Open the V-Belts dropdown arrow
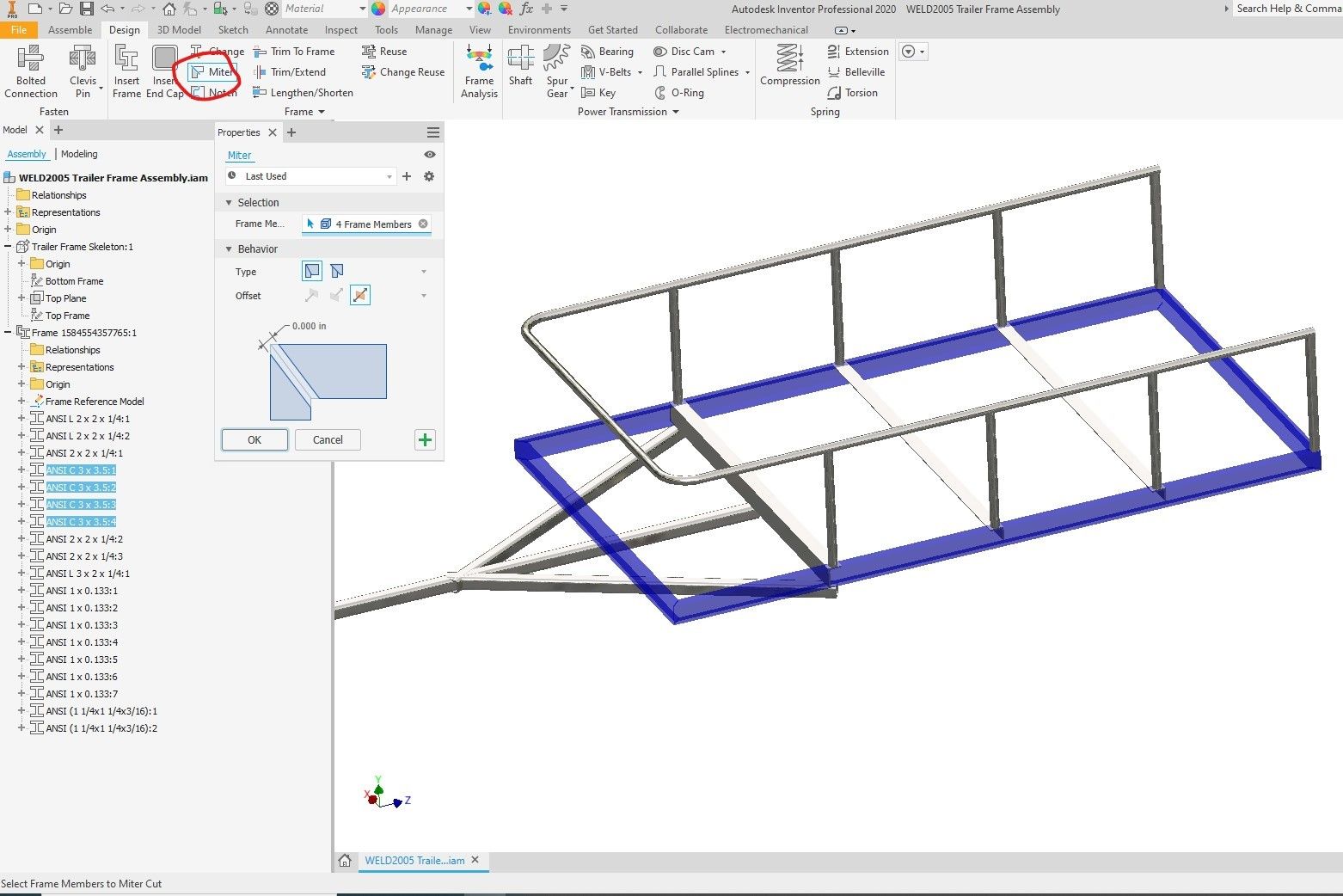This screenshot has height=896, width=1343. pos(641,72)
